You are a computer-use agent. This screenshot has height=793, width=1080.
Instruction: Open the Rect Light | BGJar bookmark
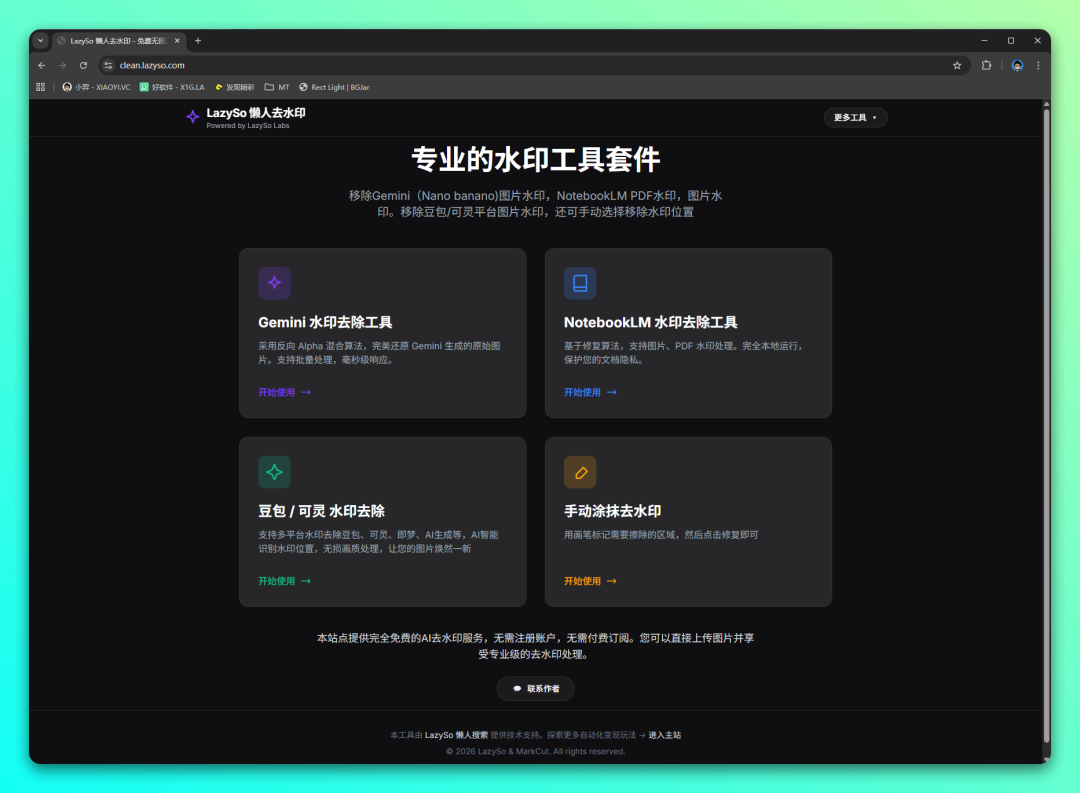tap(334, 87)
